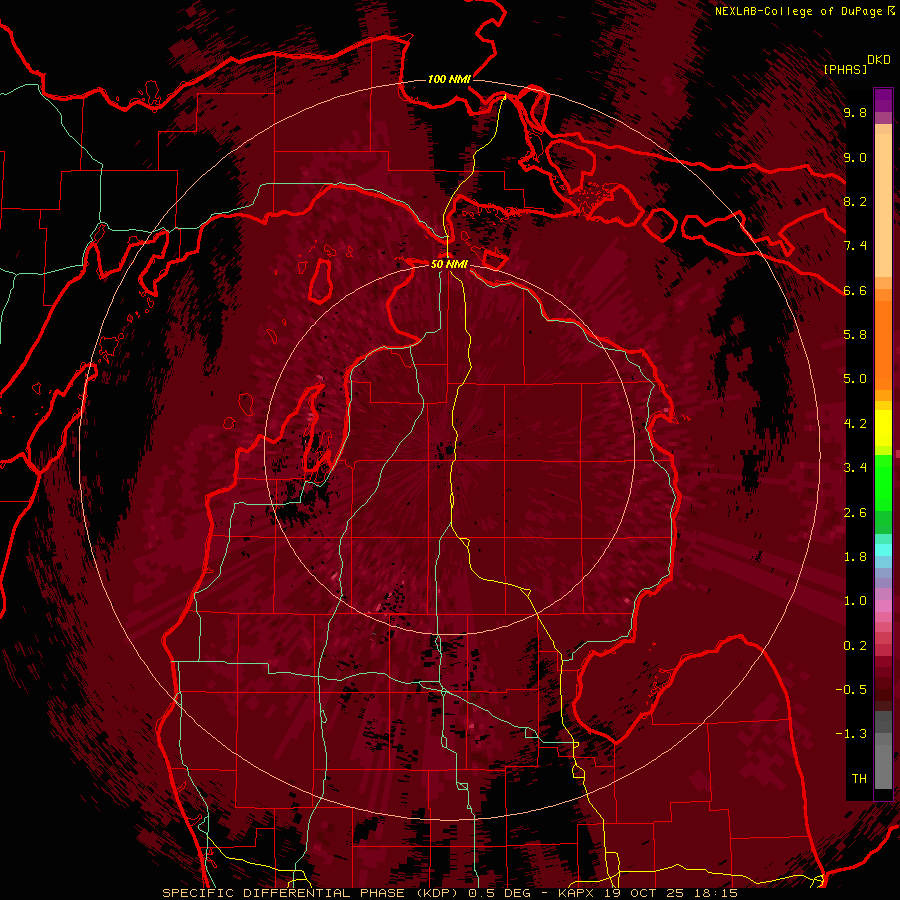Click the "50 NMI" range ring label
The image size is (900, 900).
tap(449, 264)
